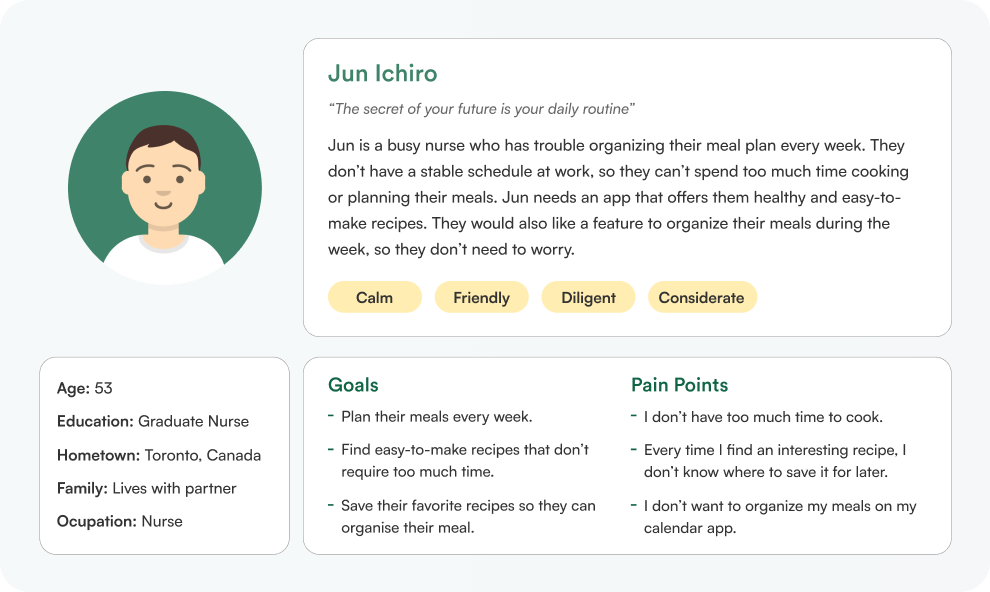Select goal 'Plan their meals every week'

(x=436, y=417)
